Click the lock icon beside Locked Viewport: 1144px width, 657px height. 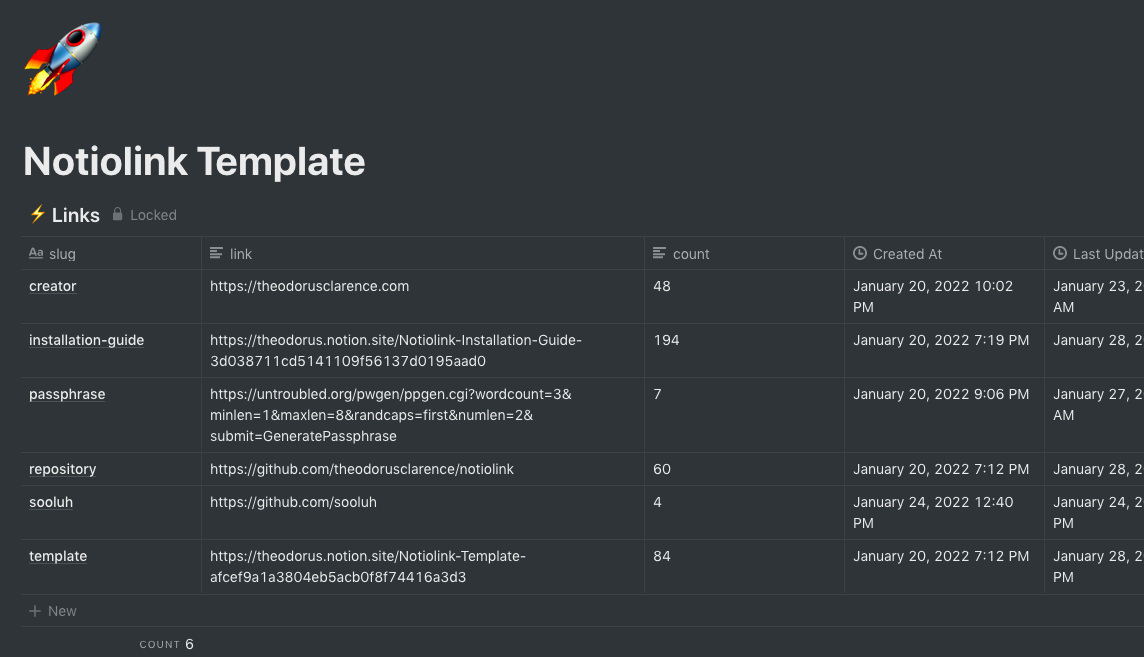[117, 215]
